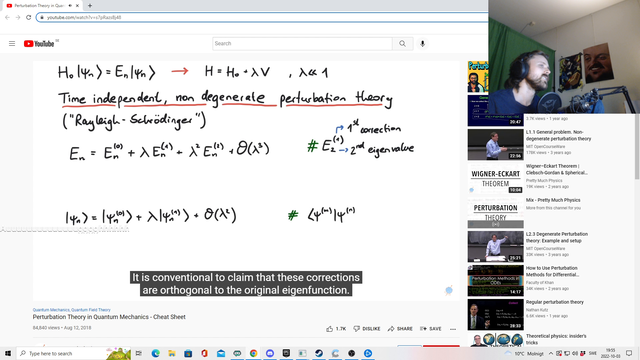Open the Office app on taskbar
This screenshot has height=360, width=640.
click(x=204, y=353)
